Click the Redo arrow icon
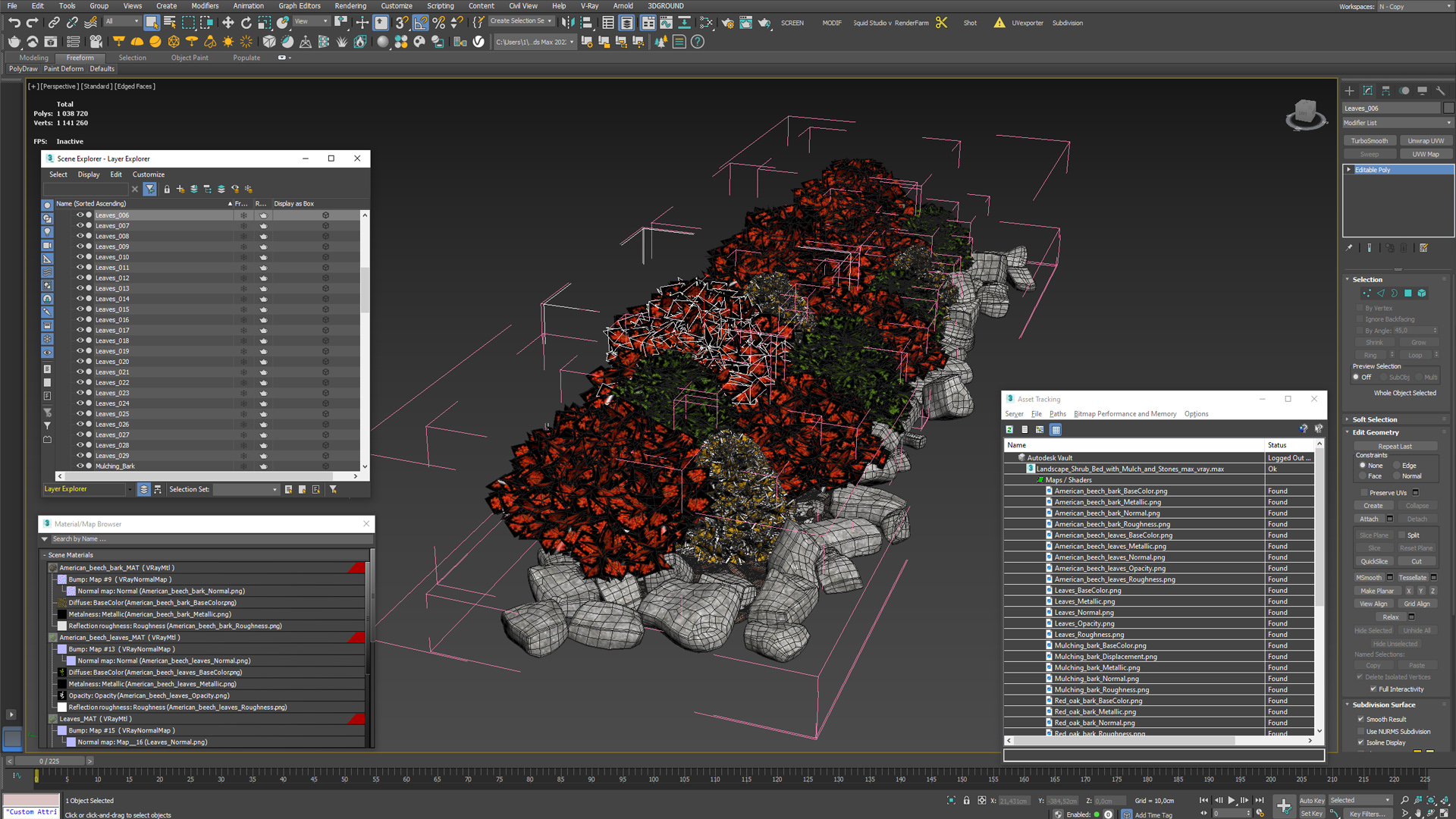This screenshot has width=1456, height=819. tap(33, 23)
